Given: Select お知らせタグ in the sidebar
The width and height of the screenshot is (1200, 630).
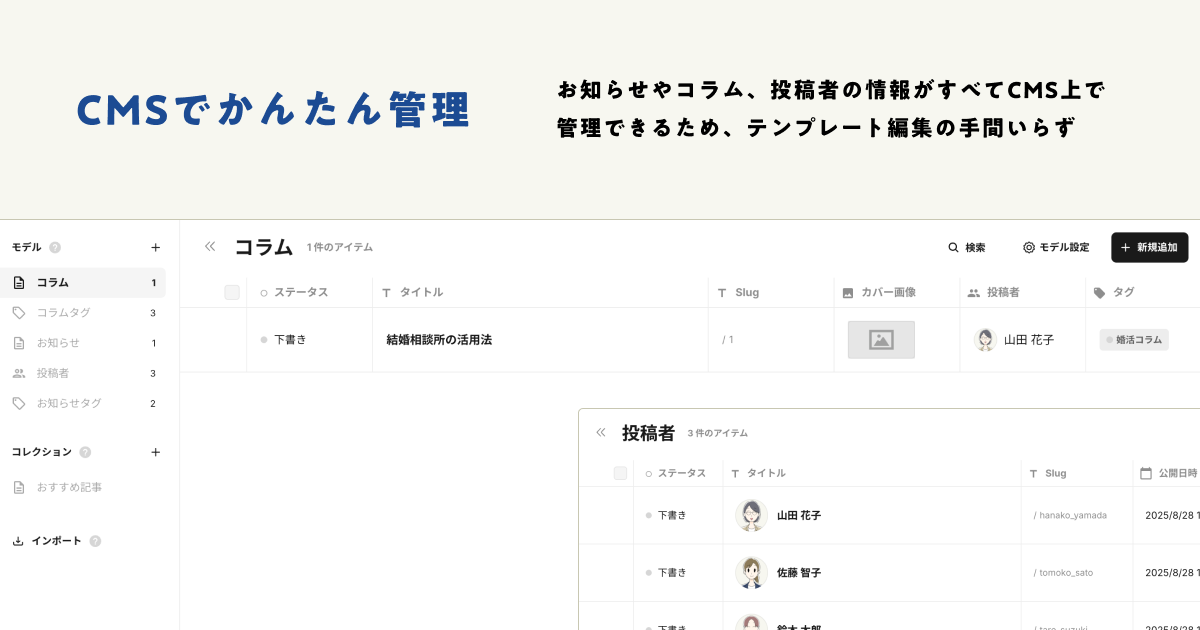Looking at the screenshot, I should coord(60,403).
